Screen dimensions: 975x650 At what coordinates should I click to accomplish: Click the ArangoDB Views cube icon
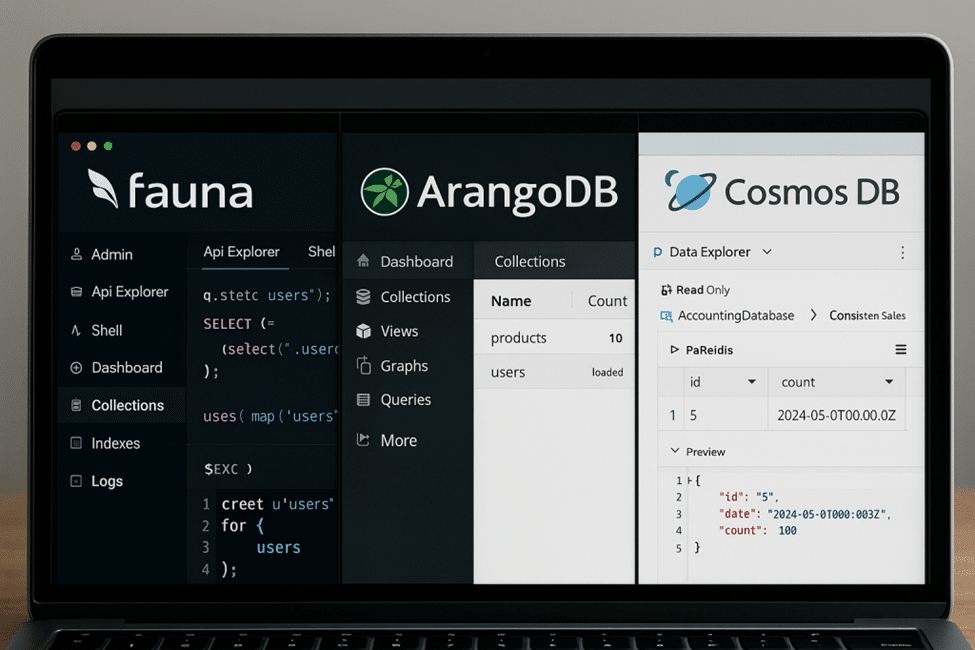tap(364, 331)
